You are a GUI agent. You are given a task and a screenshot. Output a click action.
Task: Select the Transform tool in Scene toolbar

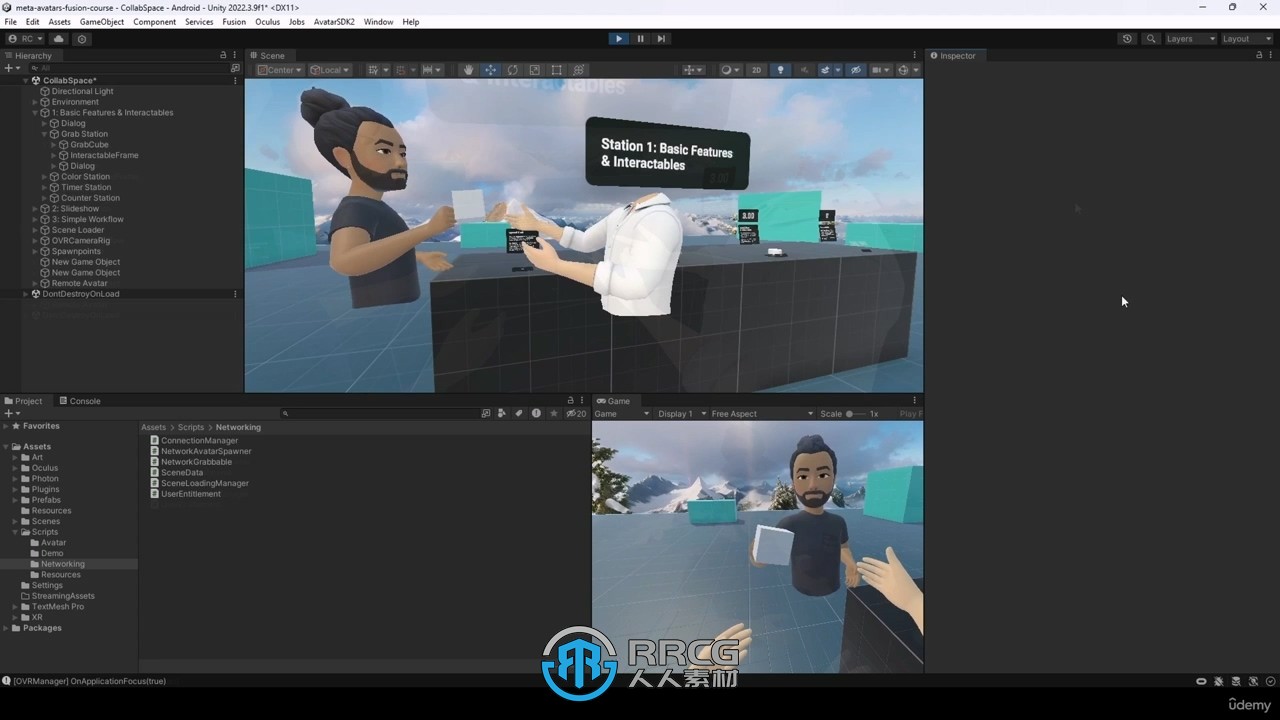578,70
